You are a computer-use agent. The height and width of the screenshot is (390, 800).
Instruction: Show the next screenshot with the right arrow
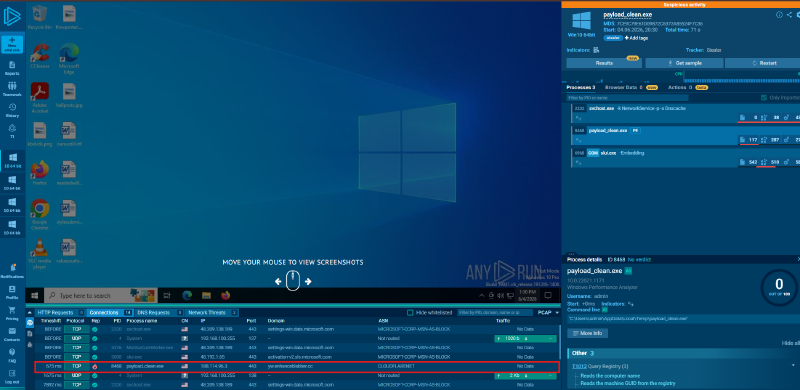click(308, 281)
